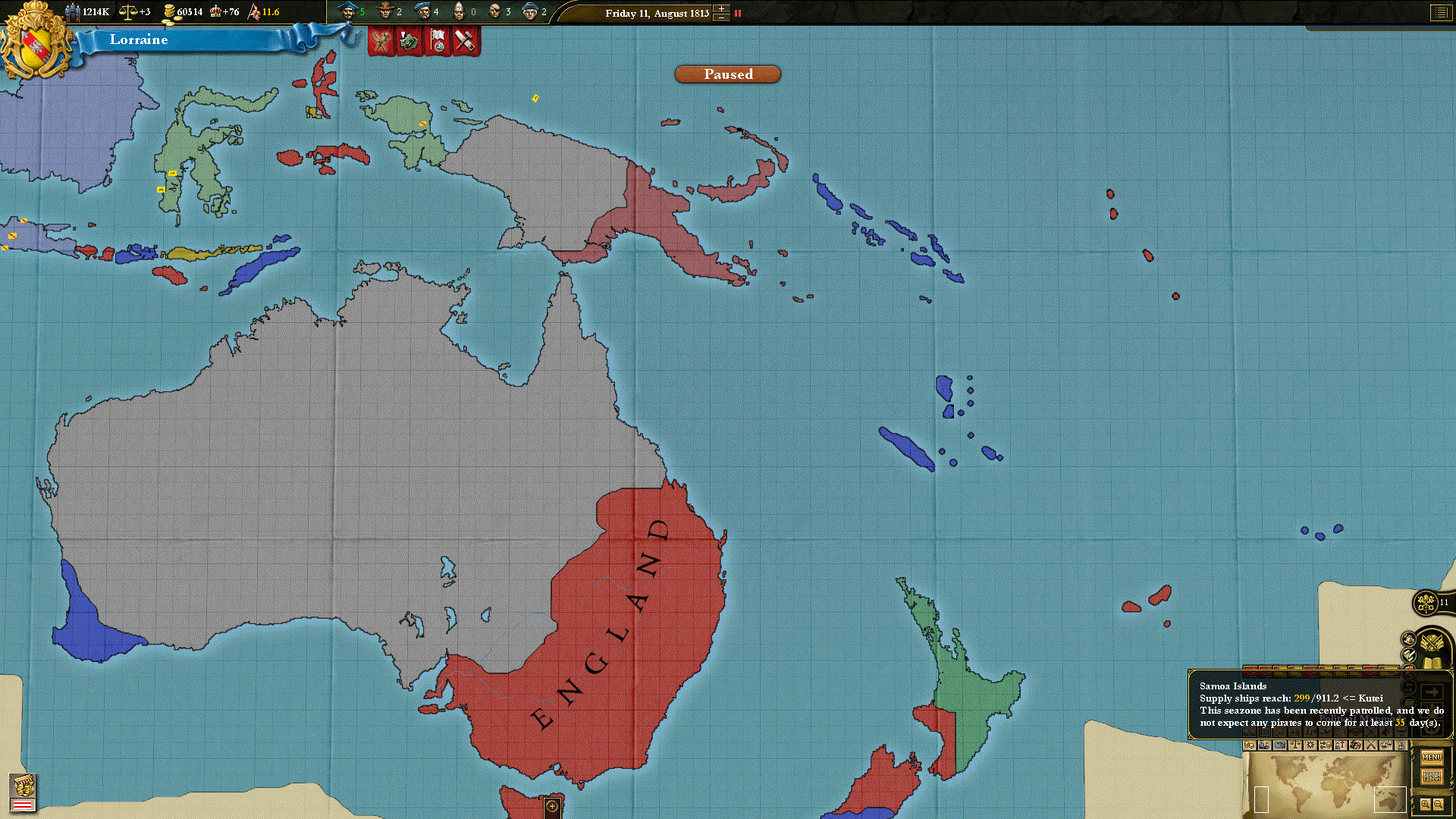Screen dimensions: 1456x819
Task: Switch to the people map mode
Action: [x=1265, y=745]
